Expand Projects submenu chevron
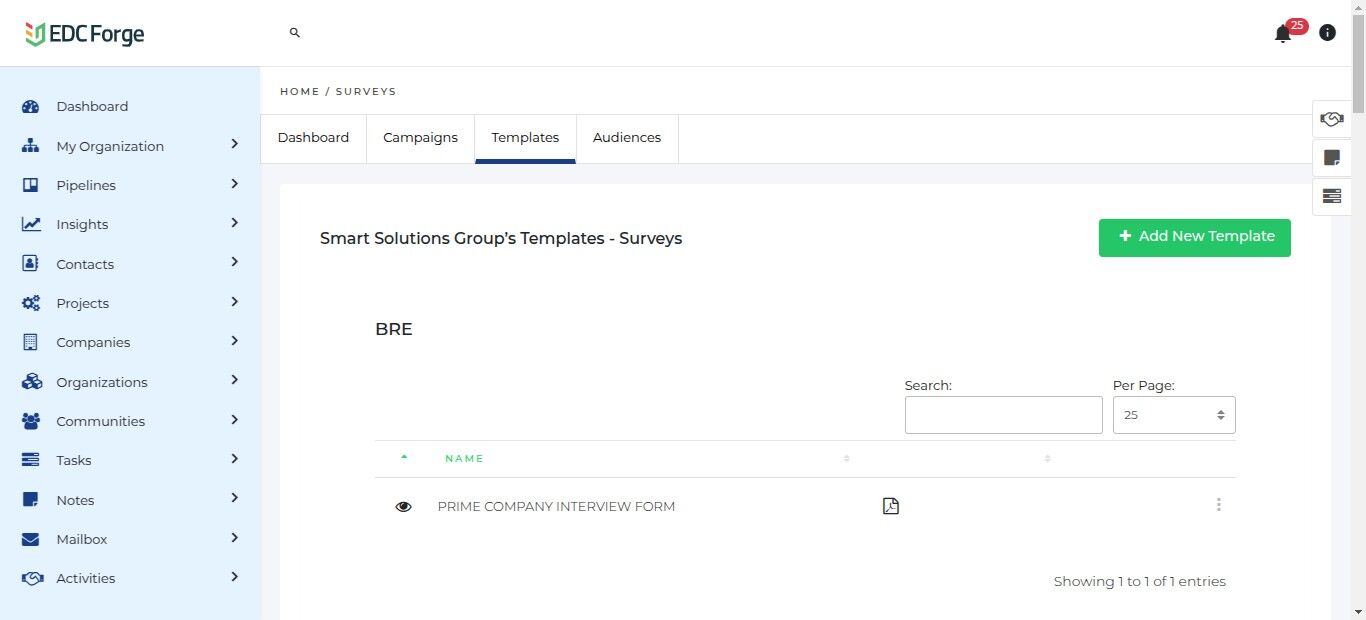This screenshot has width=1366, height=620. click(234, 302)
